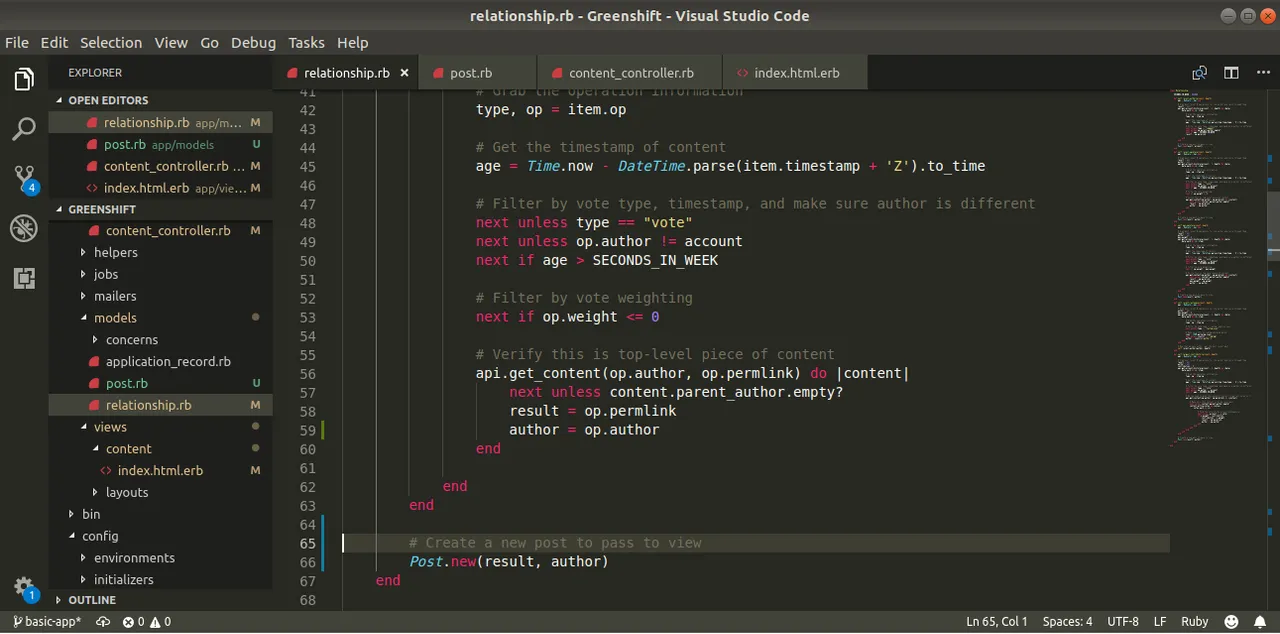This screenshot has width=1280, height=634.
Task: Open the Extensions view icon
Action: (24, 279)
